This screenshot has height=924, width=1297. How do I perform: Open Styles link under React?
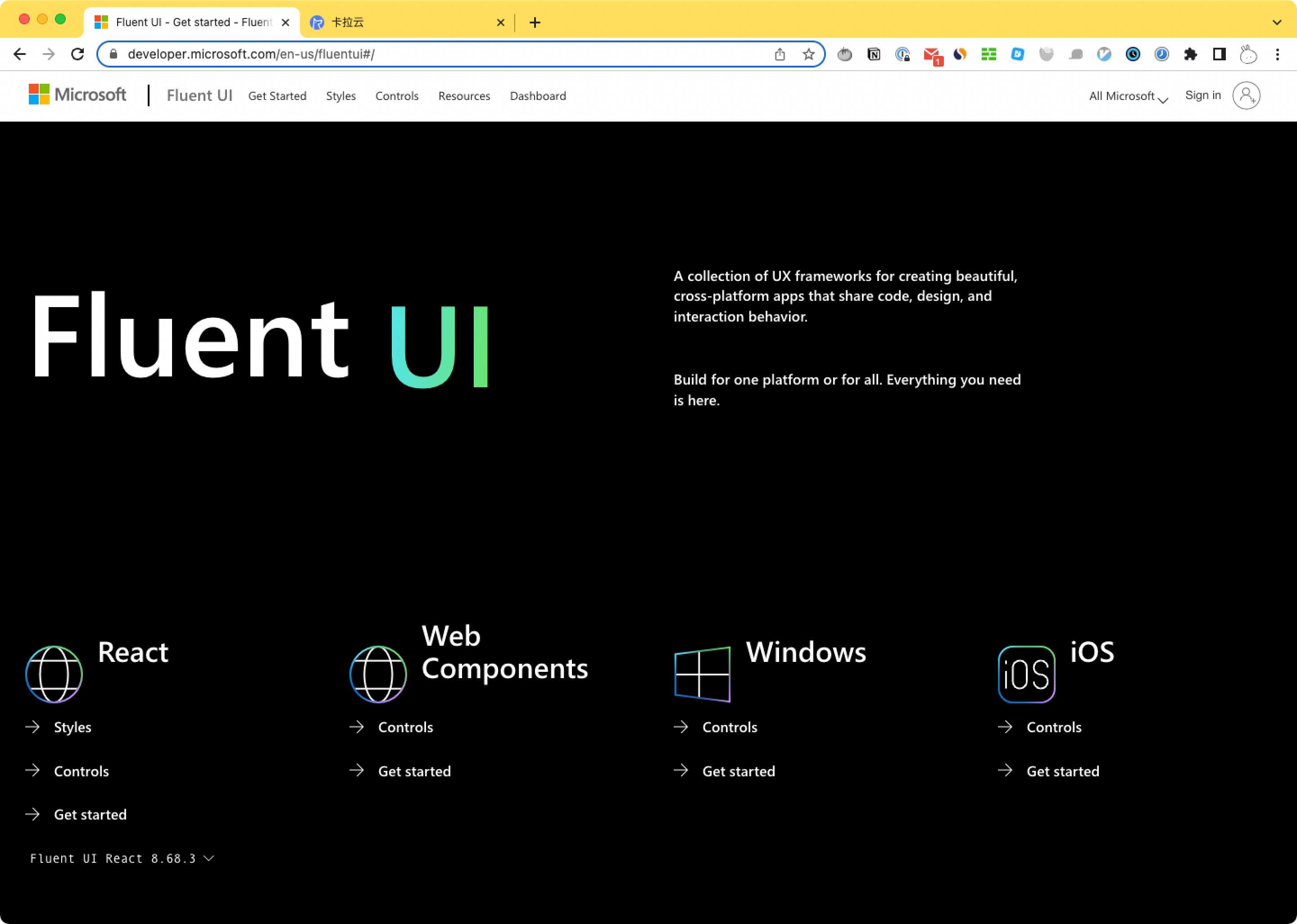coord(72,727)
